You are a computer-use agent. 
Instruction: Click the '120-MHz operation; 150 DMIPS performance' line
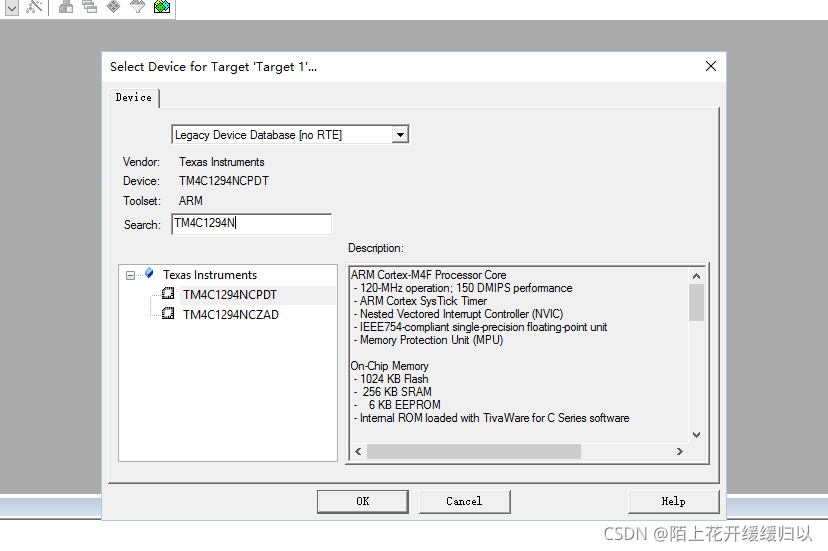click(x=463, y=288)
